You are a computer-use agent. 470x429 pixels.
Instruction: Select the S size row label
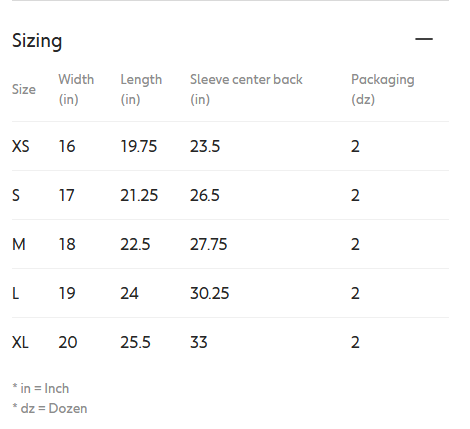[16, 195]
